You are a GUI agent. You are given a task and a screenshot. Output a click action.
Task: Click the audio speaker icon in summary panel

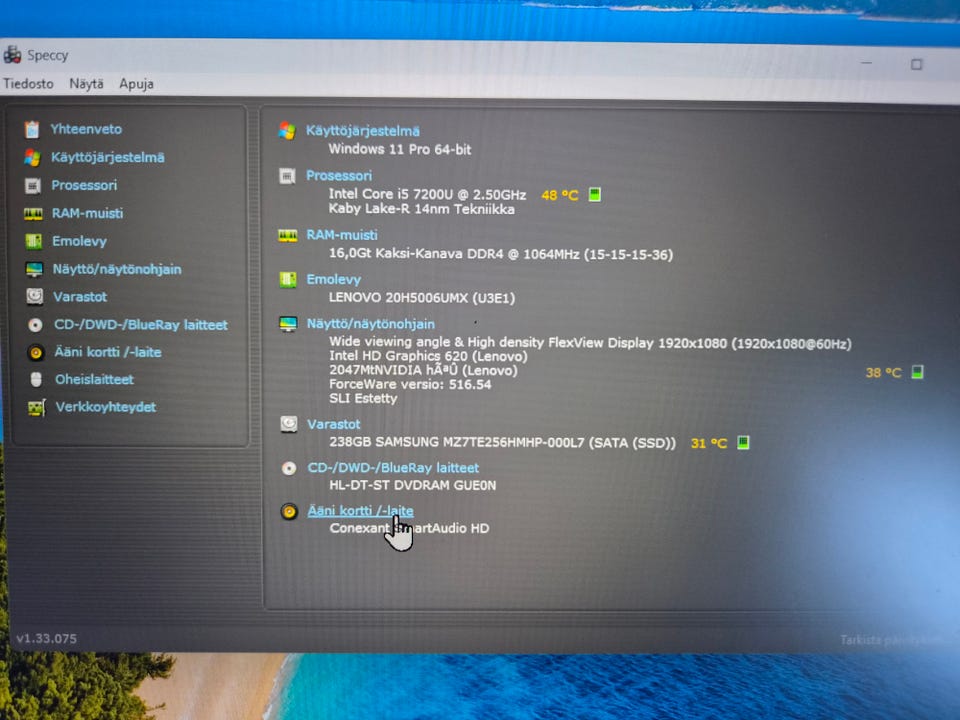click(289, 511)
